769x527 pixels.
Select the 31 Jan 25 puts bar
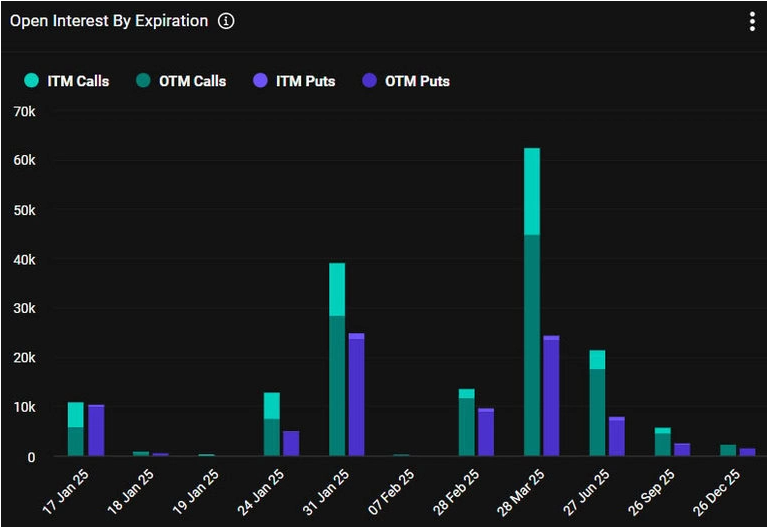(x=357, y=395)
